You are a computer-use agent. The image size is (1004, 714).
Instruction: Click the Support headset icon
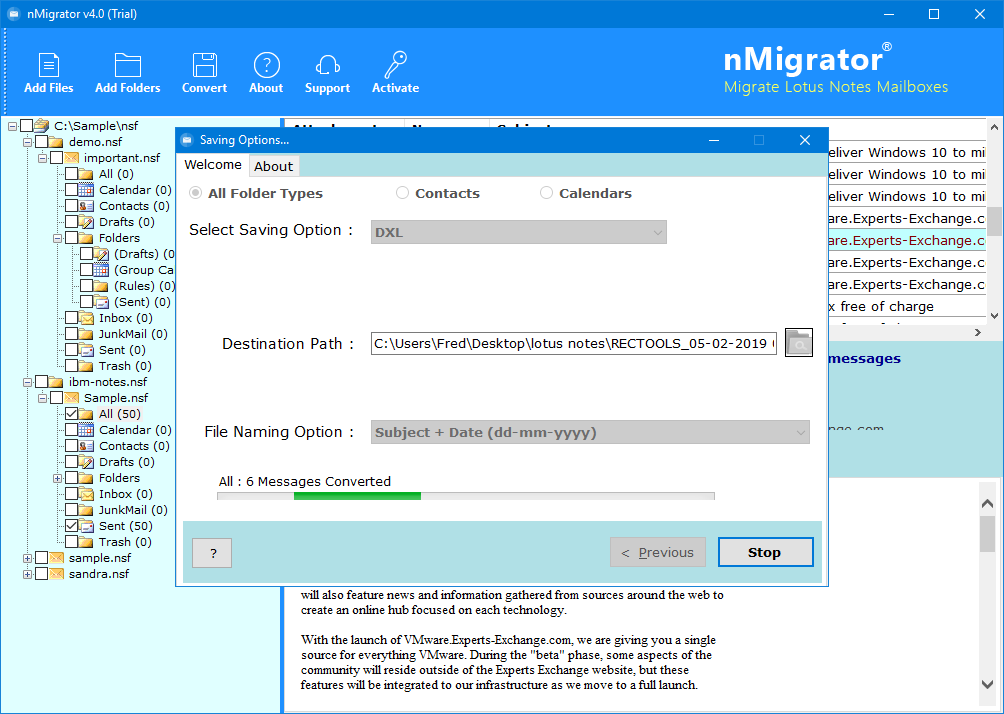point(327,65)
